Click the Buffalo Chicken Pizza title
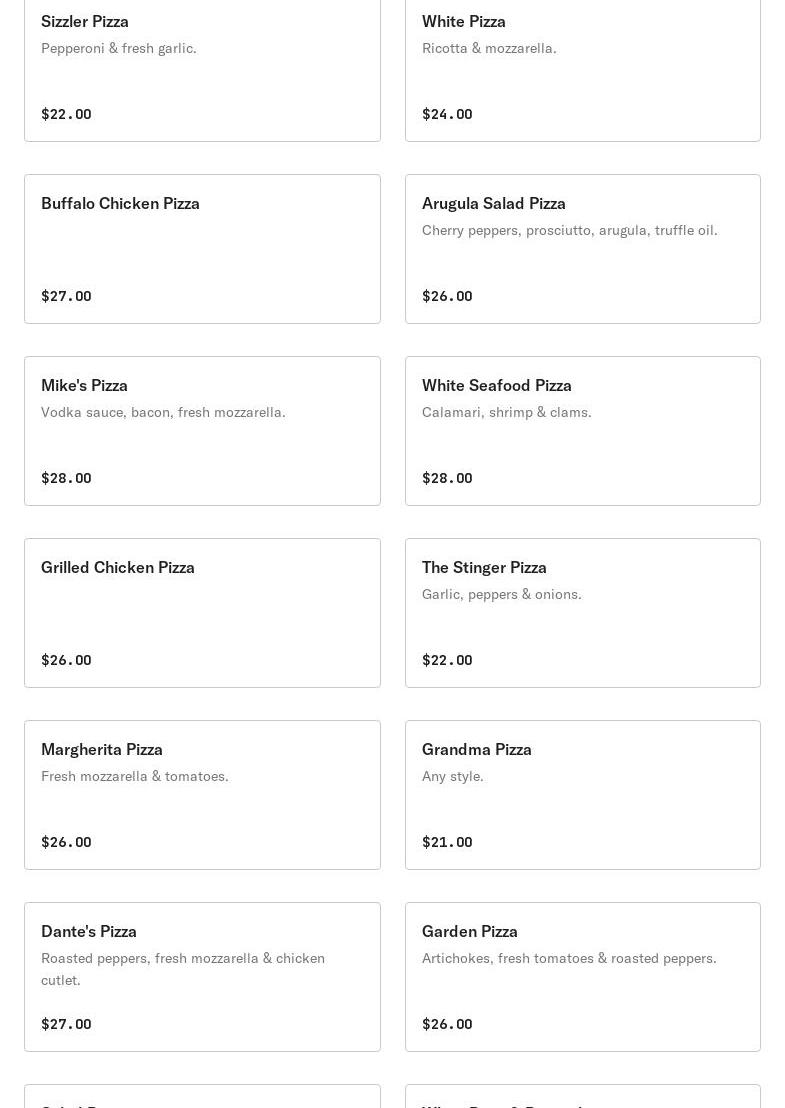The height and width of the screenshot is (1108, 785). pyautogui.click(x=120, y=203)
